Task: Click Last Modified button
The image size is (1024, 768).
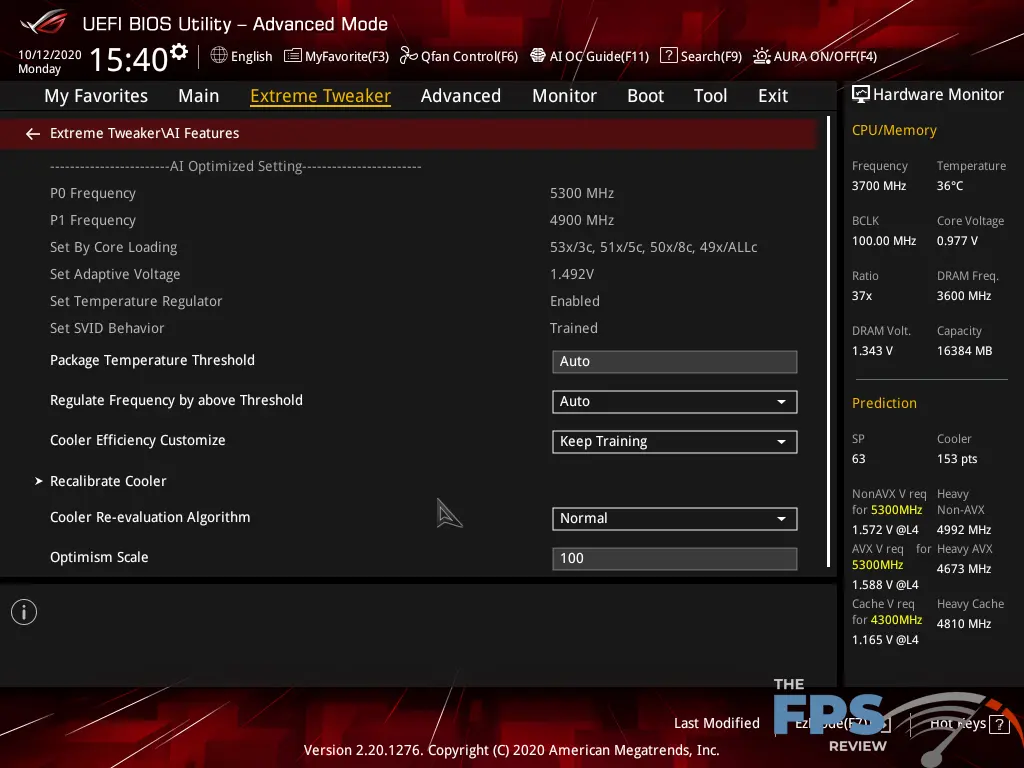Action: coord(716,723)
